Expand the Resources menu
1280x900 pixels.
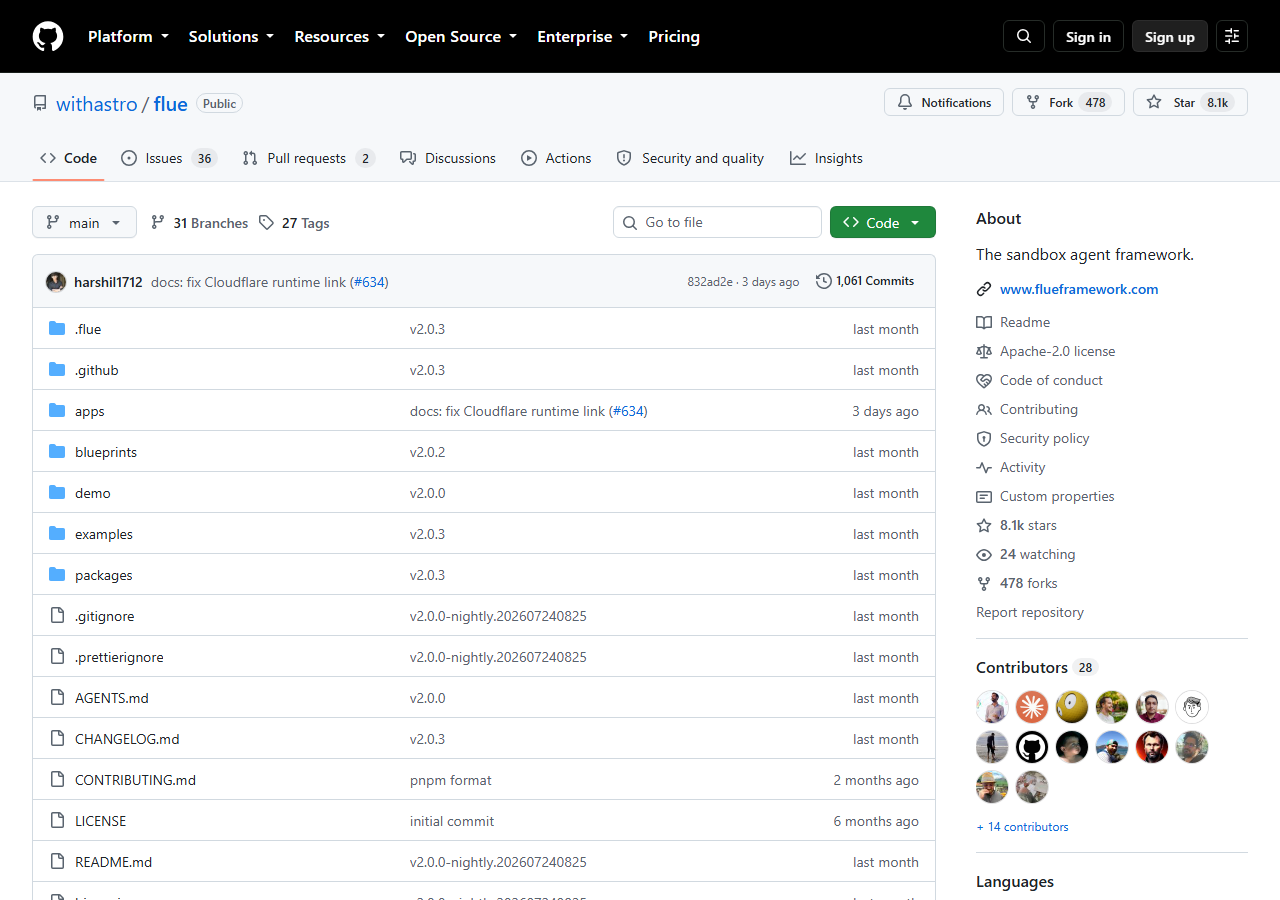click(x=339, y=37)
